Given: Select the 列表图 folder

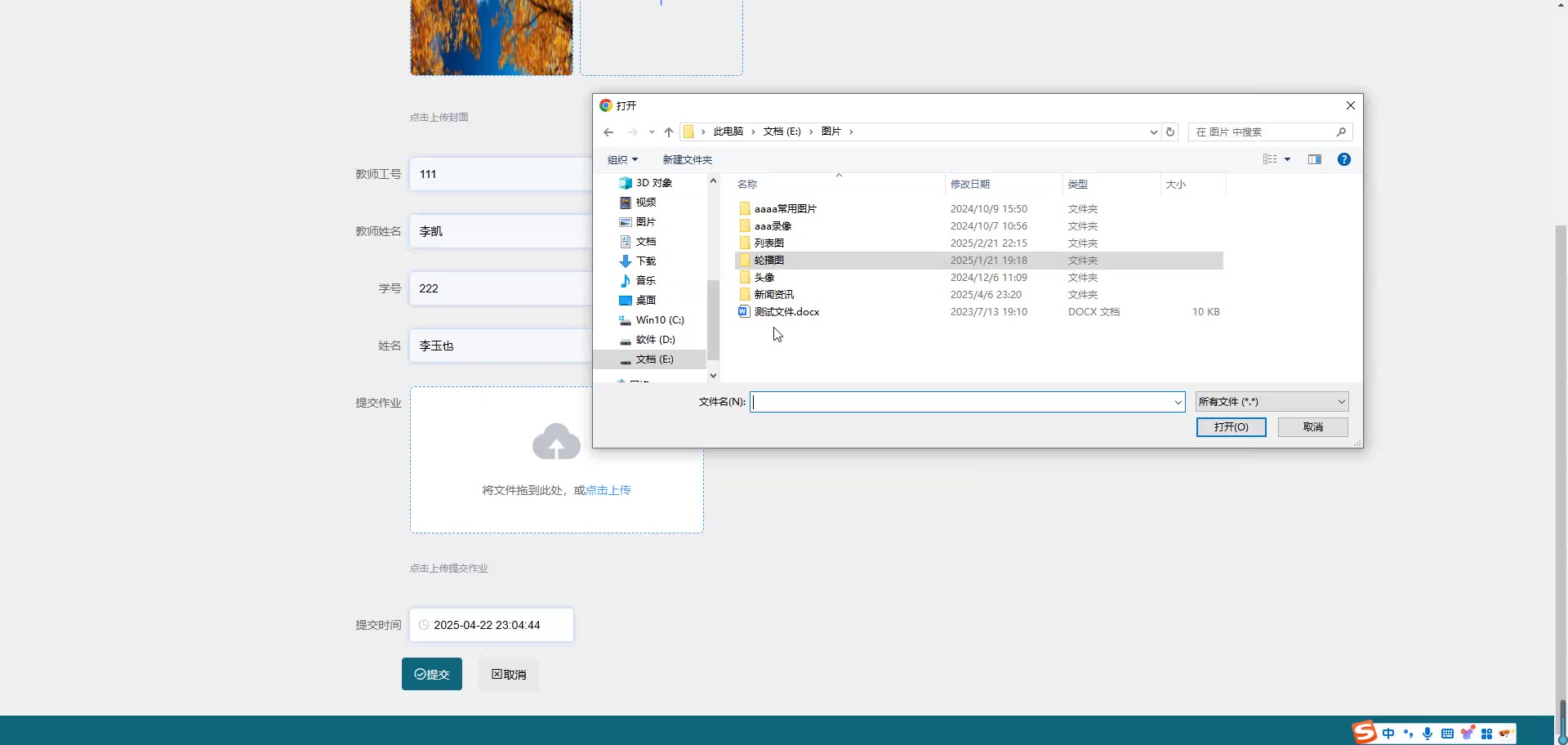Looking at the screenshot, I should (x=979, y=243).
